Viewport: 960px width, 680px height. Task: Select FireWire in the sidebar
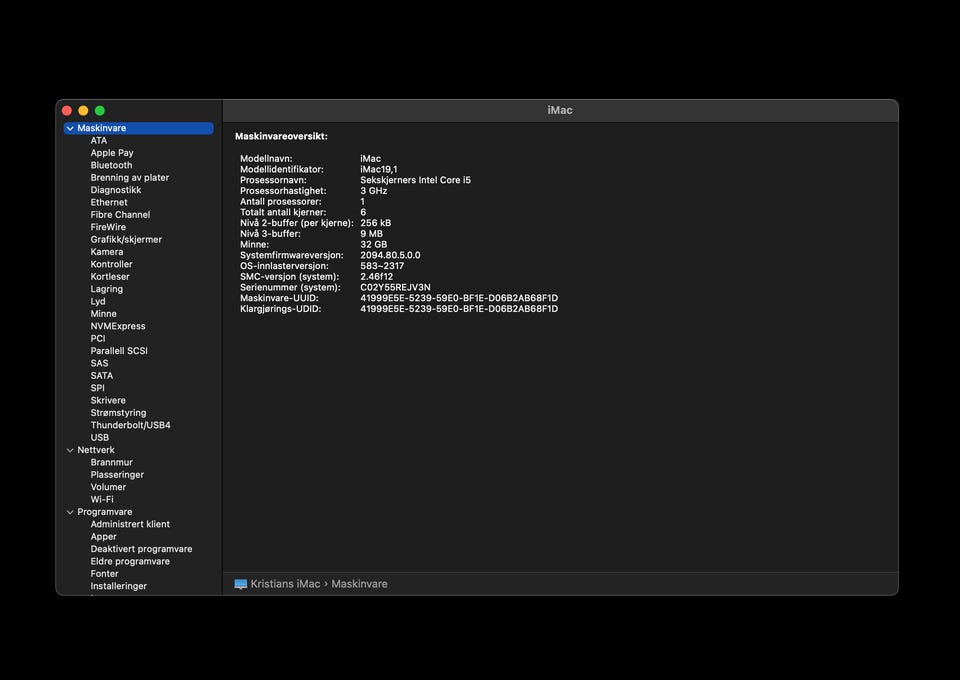108,227
